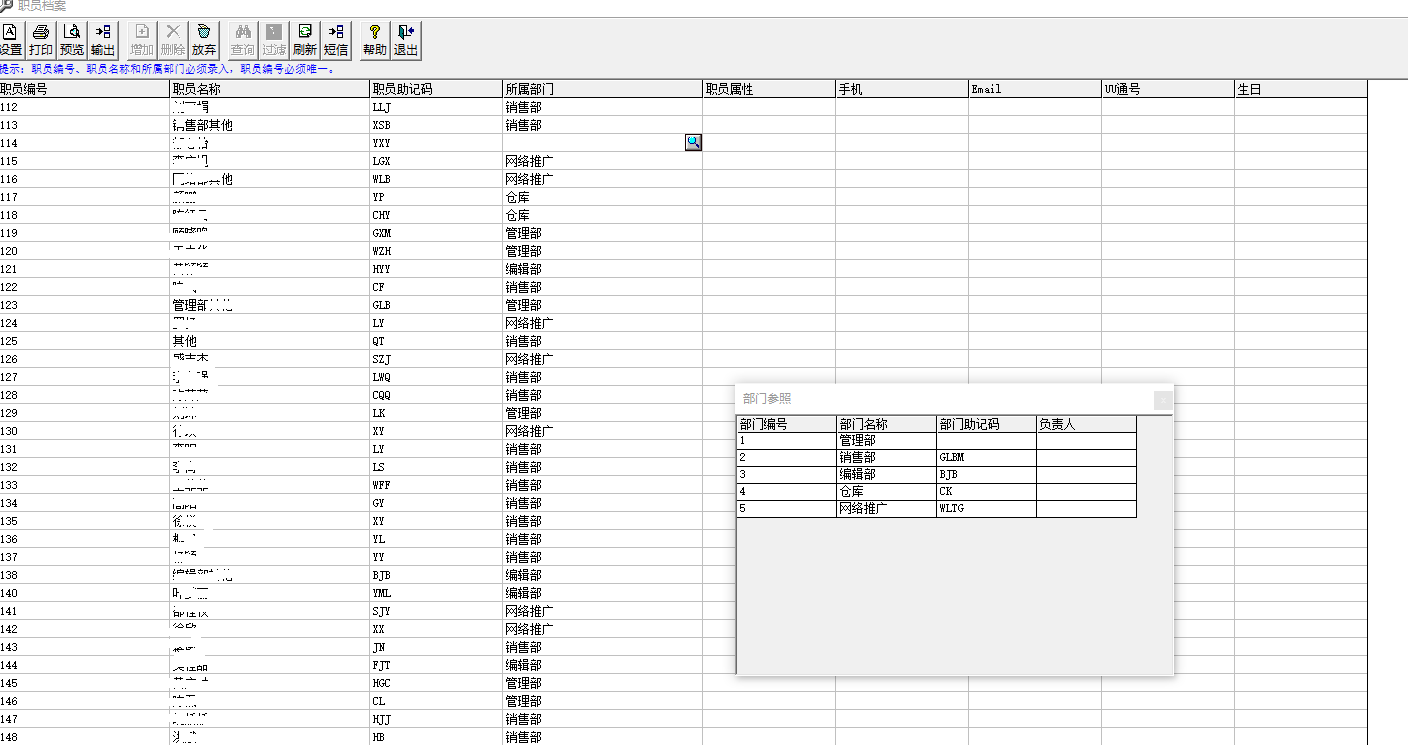Open department lookup via magnifier icon
Image resolution: width=1408 pixels, height=745 pixels.
(x=693, y=142)
